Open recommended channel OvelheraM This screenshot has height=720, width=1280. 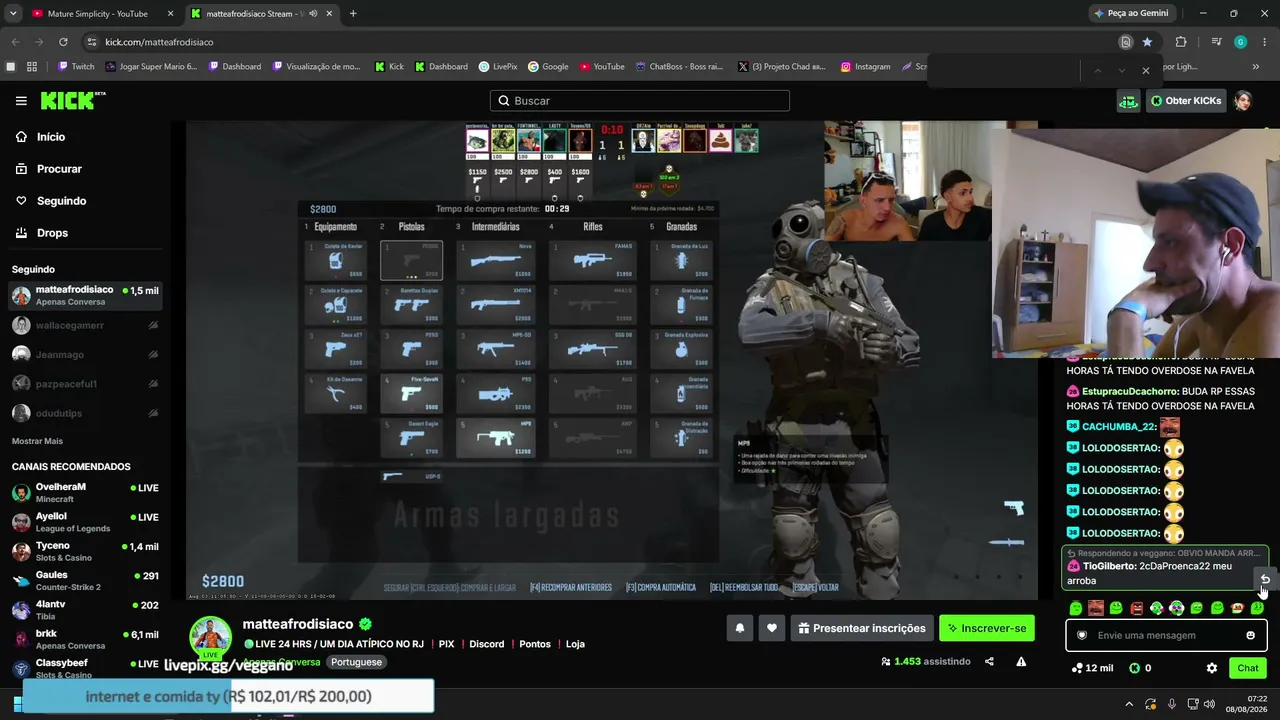[85, 493]
